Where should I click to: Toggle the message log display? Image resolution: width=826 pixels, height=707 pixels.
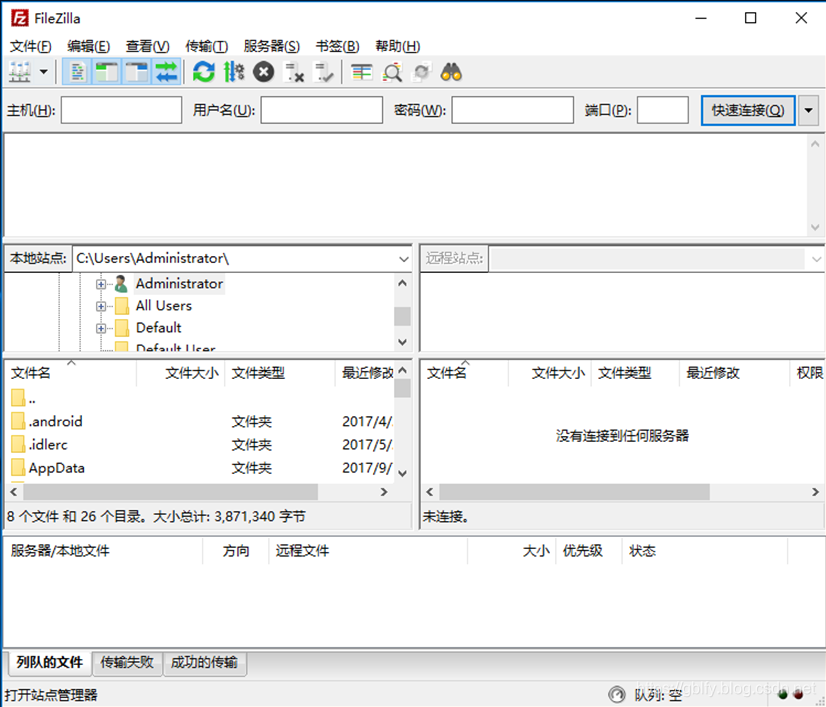tap(76, 71)
